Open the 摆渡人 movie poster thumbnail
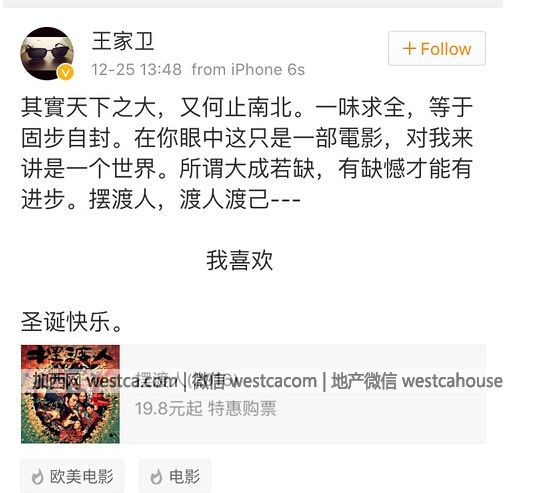This screenshot has width=534, height=493. 70,394
